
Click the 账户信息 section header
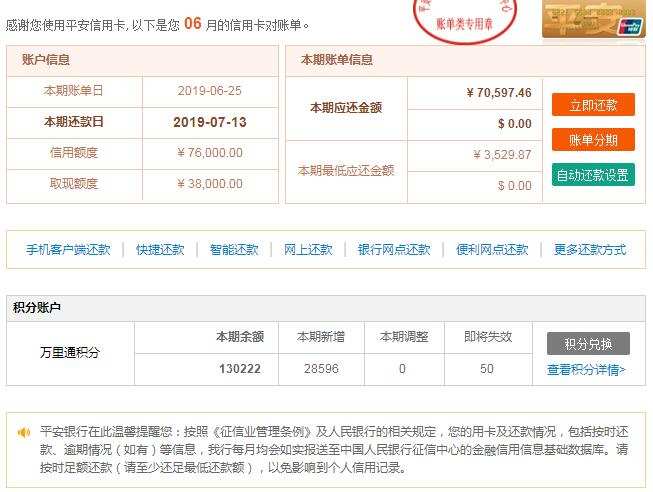coord(46,60)
